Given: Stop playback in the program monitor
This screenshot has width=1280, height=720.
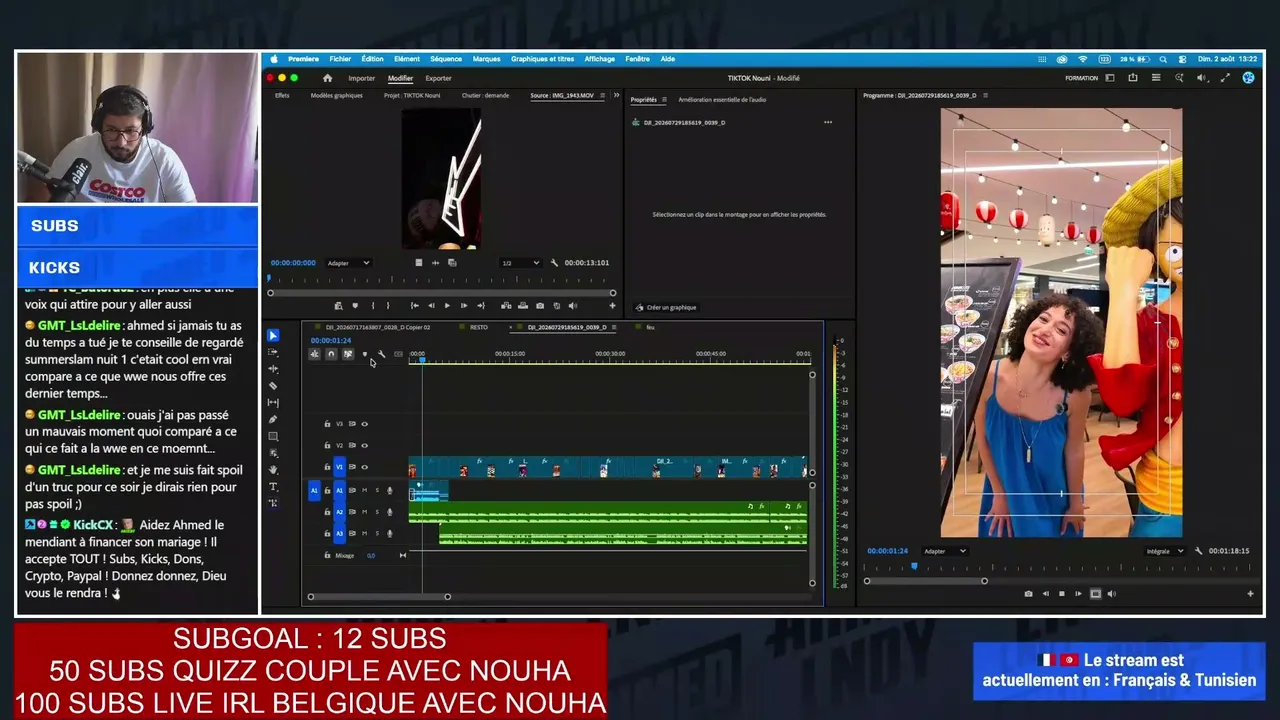Looking at the screenshot, I should [x=1062, y=594].
